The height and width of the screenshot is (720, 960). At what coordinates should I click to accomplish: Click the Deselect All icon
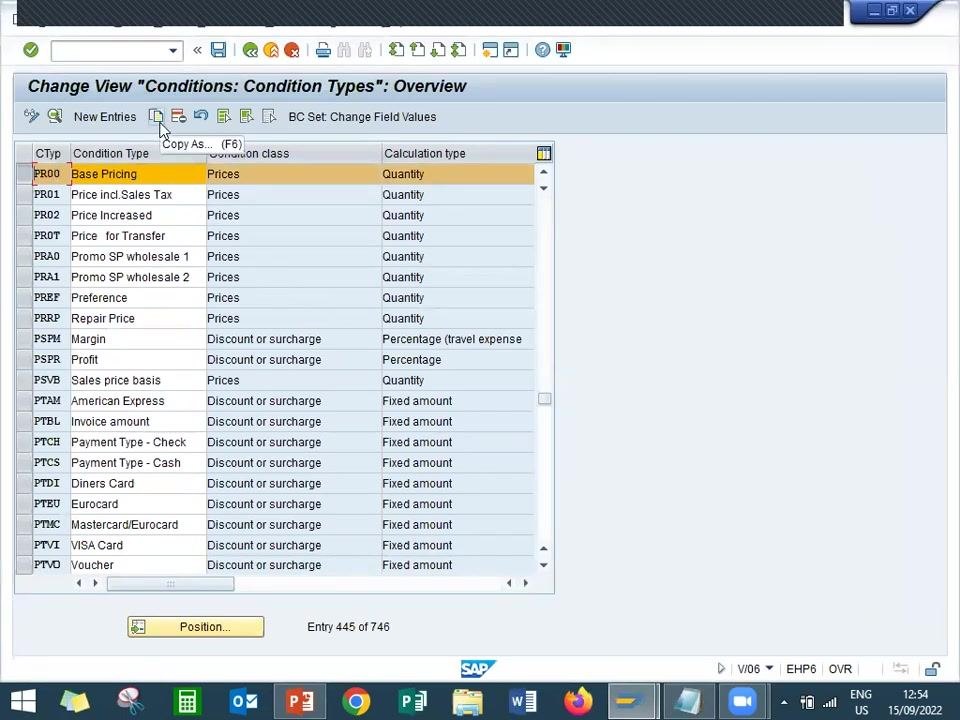(x=269, y=116)
